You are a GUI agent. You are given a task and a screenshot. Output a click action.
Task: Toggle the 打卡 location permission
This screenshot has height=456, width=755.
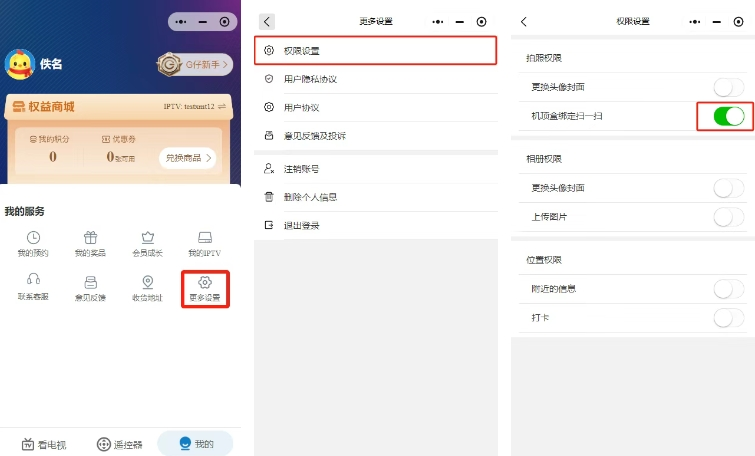point(729,318)
